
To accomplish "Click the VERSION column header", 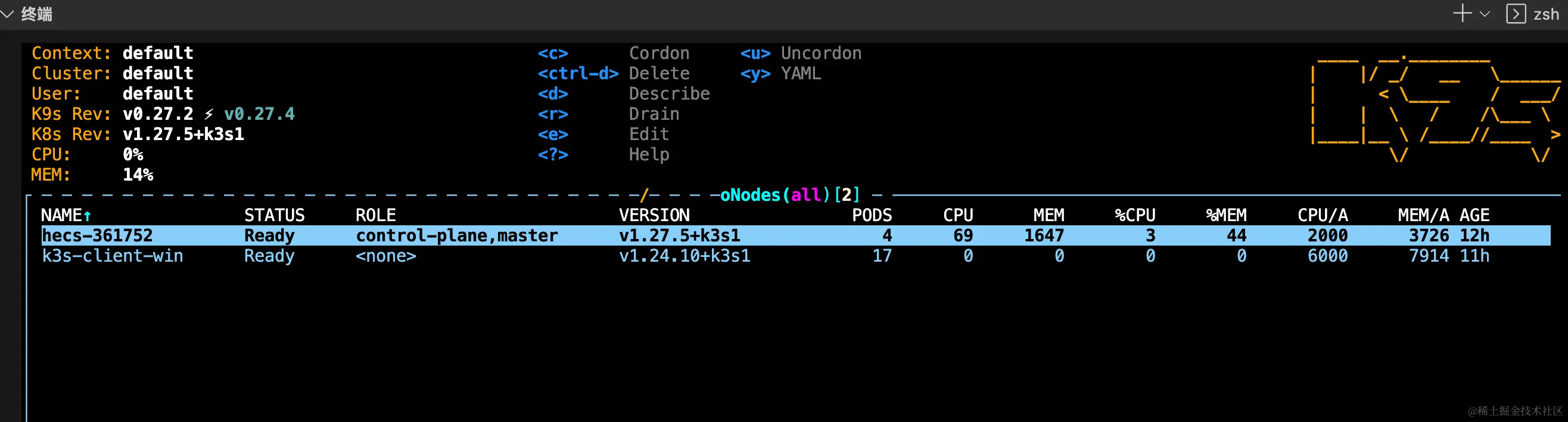I will click(x=654, y=215).
